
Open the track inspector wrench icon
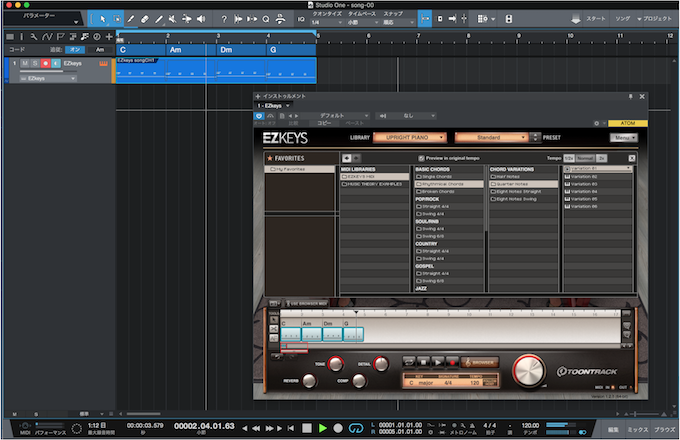(34, 37)
